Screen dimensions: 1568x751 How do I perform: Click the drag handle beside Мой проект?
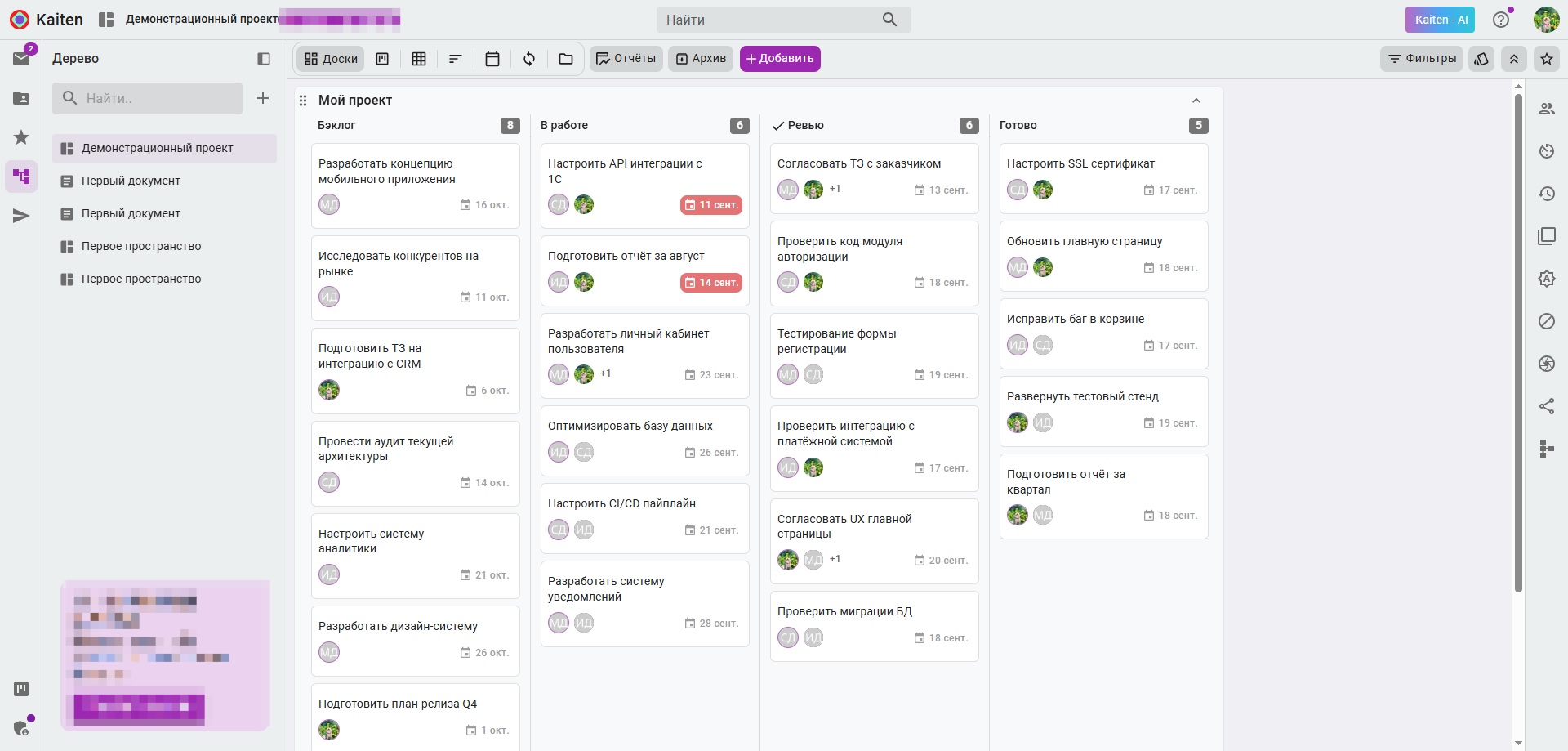(303, 101)
